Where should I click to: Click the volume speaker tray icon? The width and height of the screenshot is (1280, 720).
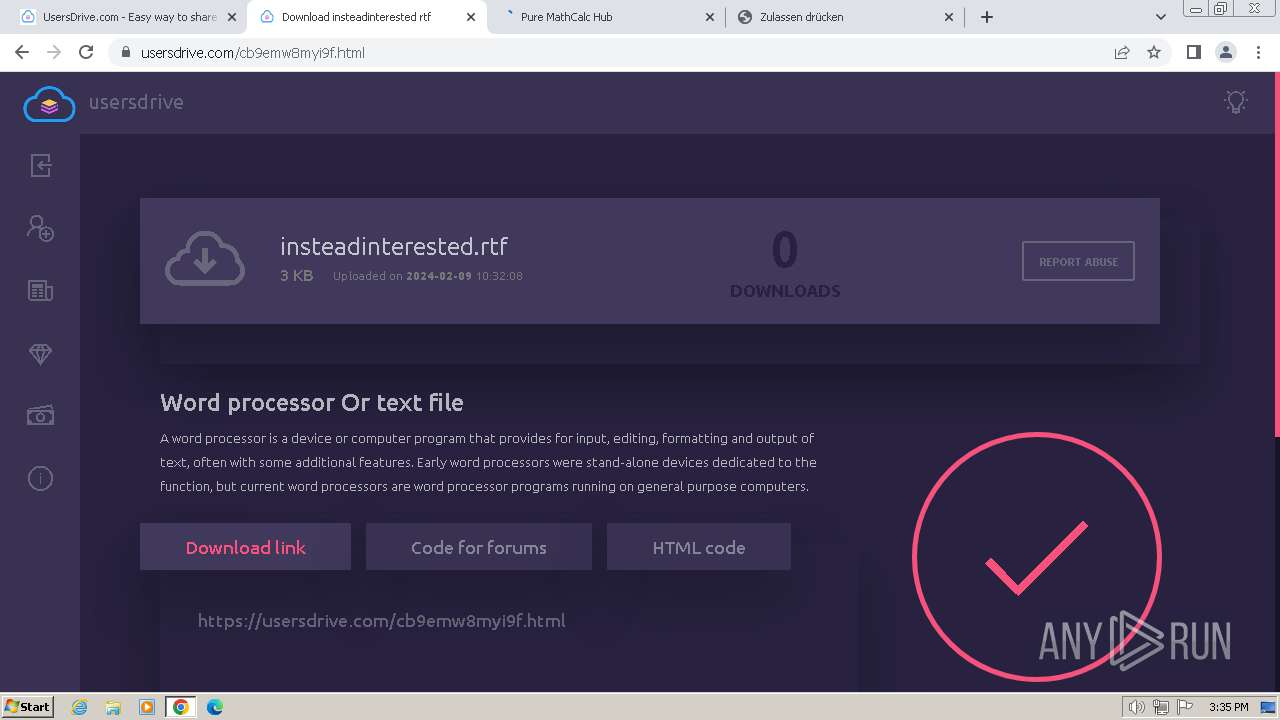(1136, 707)
